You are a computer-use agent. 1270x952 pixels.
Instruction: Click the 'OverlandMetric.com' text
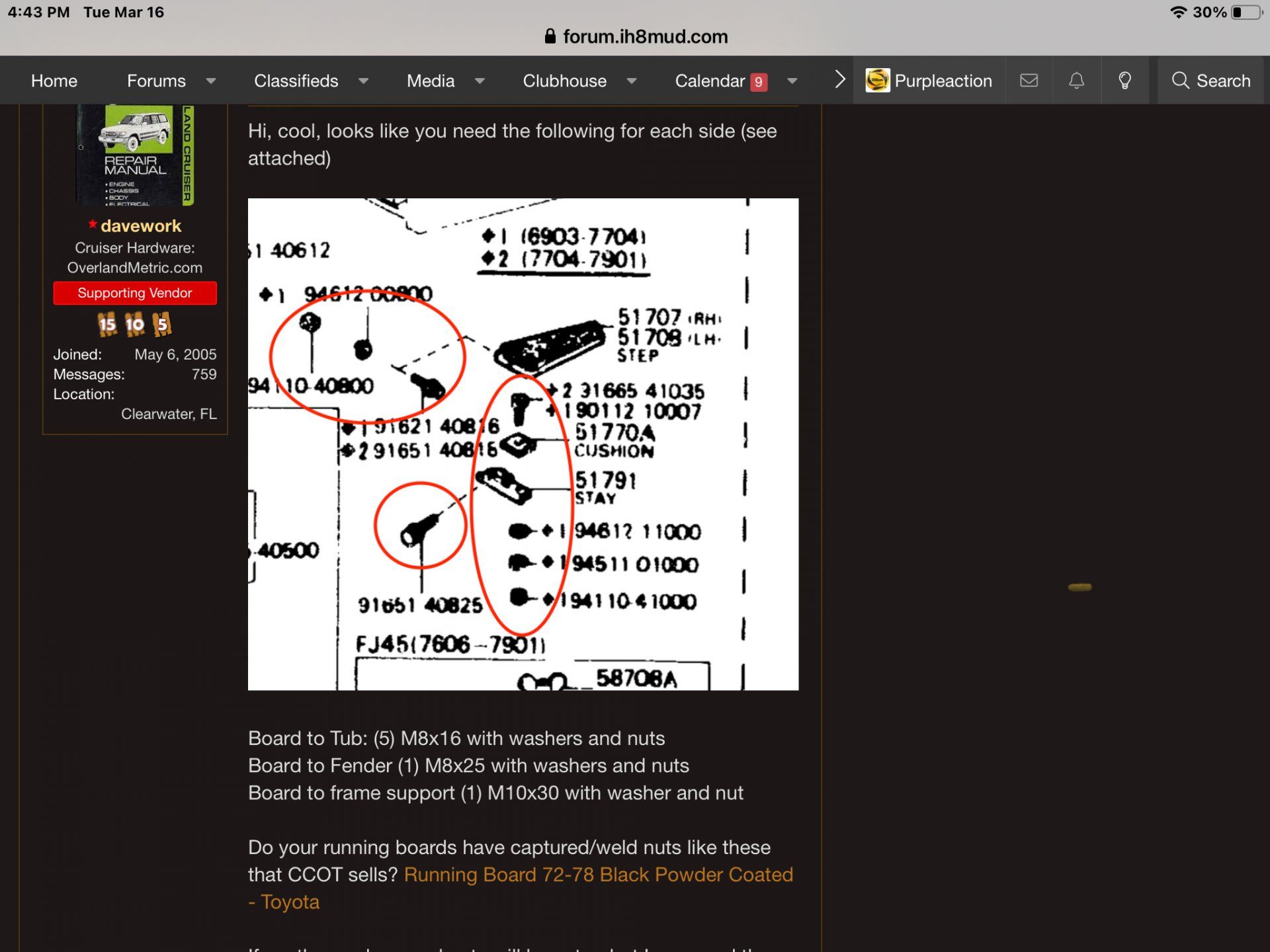click(x=135, y=268)
